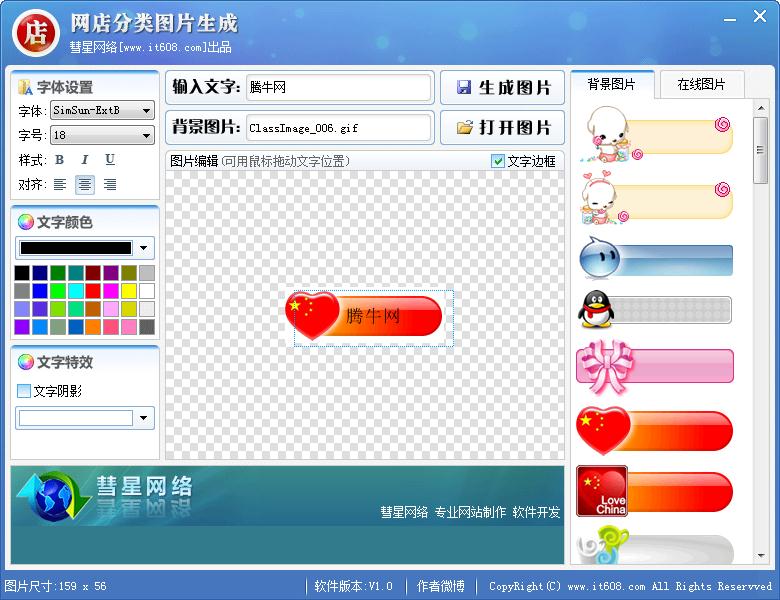Align text to the left

[x=60, y=184]
